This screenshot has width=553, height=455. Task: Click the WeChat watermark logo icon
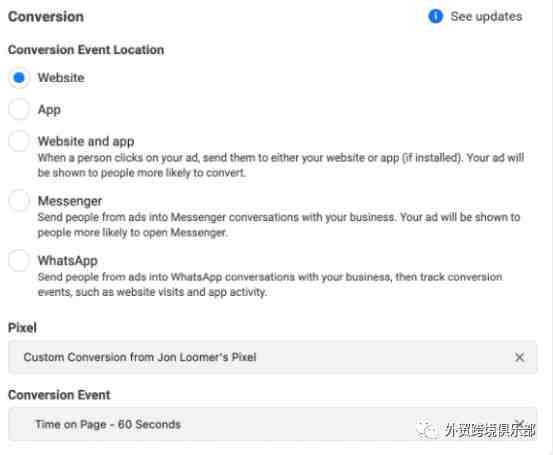426,428
